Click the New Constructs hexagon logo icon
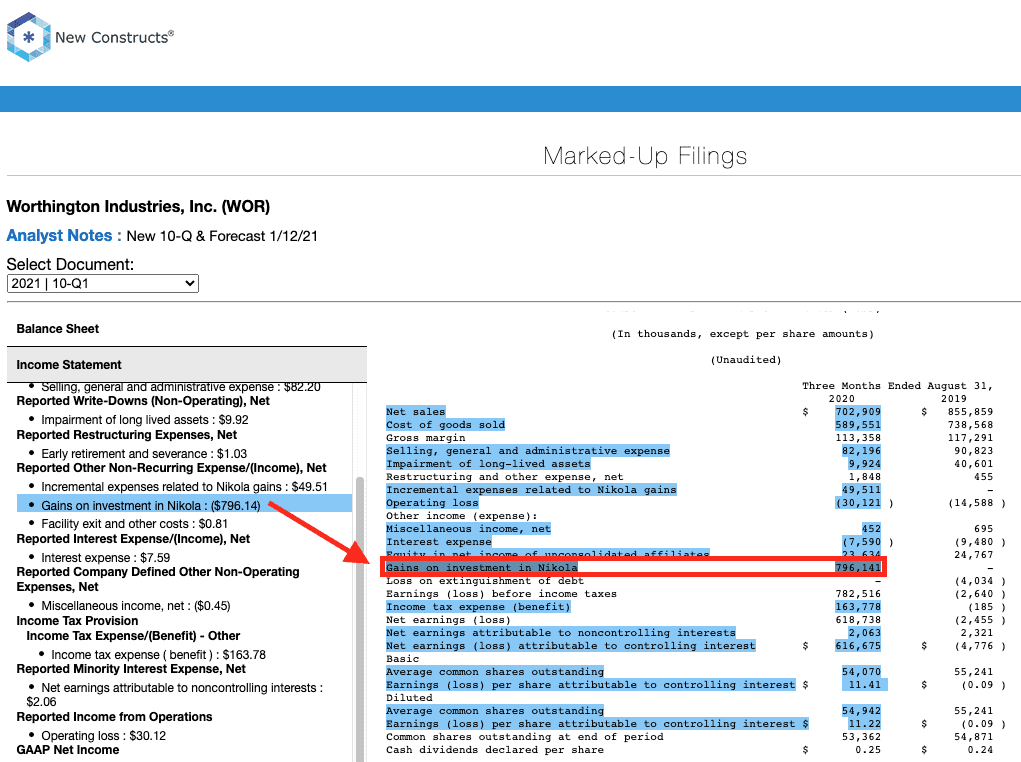The image size is (1021, 762). 28,37
